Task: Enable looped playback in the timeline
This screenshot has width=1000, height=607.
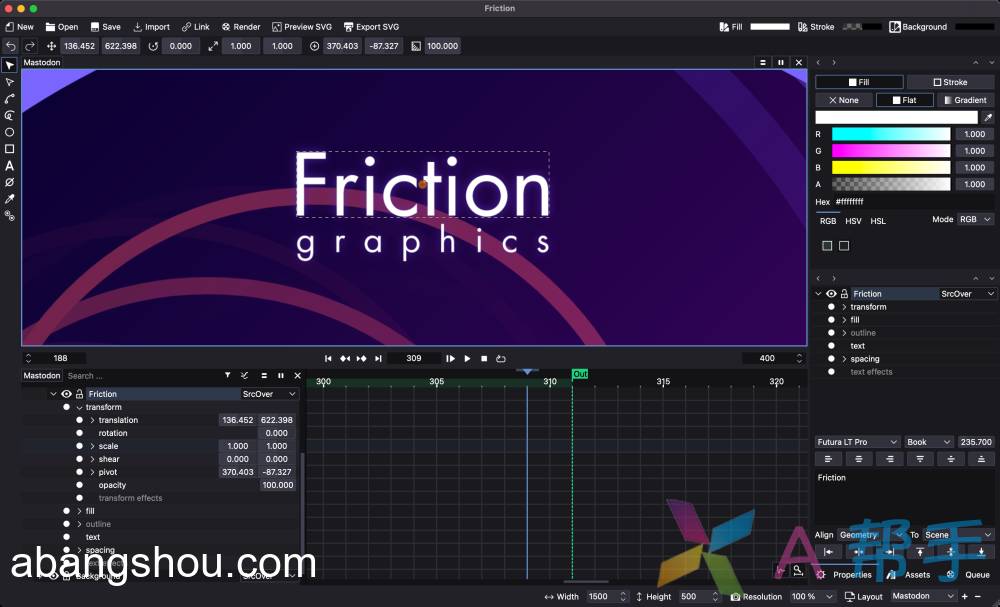Action: point(500,358)
